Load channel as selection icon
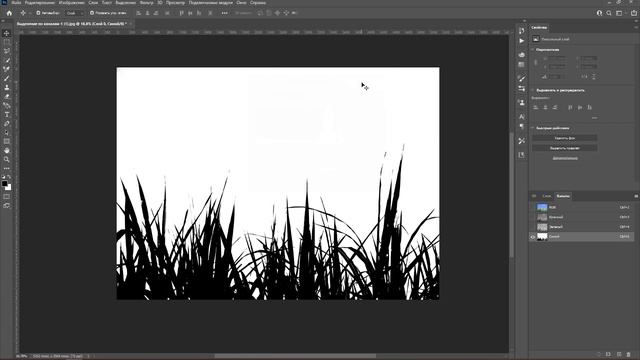 coord(598,354)
